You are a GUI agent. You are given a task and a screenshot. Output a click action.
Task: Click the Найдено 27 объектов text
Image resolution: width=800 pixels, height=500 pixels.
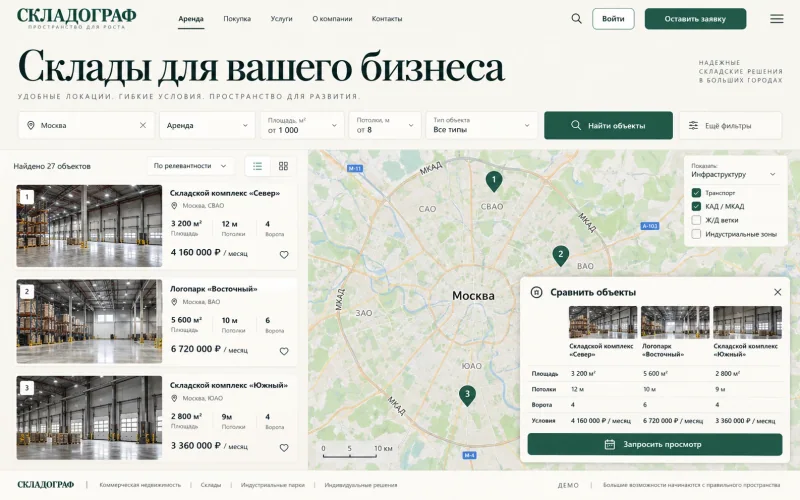pyautogui.click(x=52, y=166)
